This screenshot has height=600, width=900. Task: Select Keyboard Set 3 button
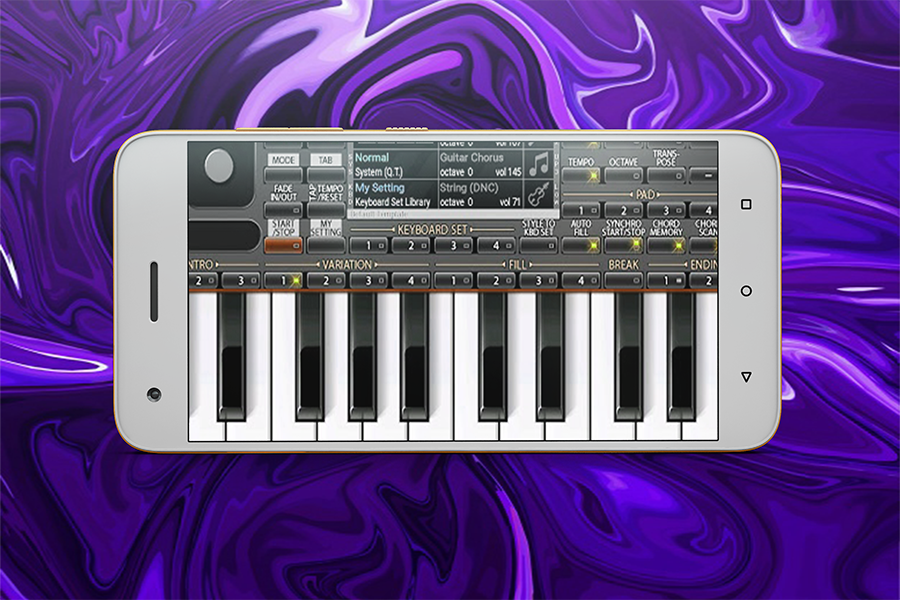pos(453,246)
